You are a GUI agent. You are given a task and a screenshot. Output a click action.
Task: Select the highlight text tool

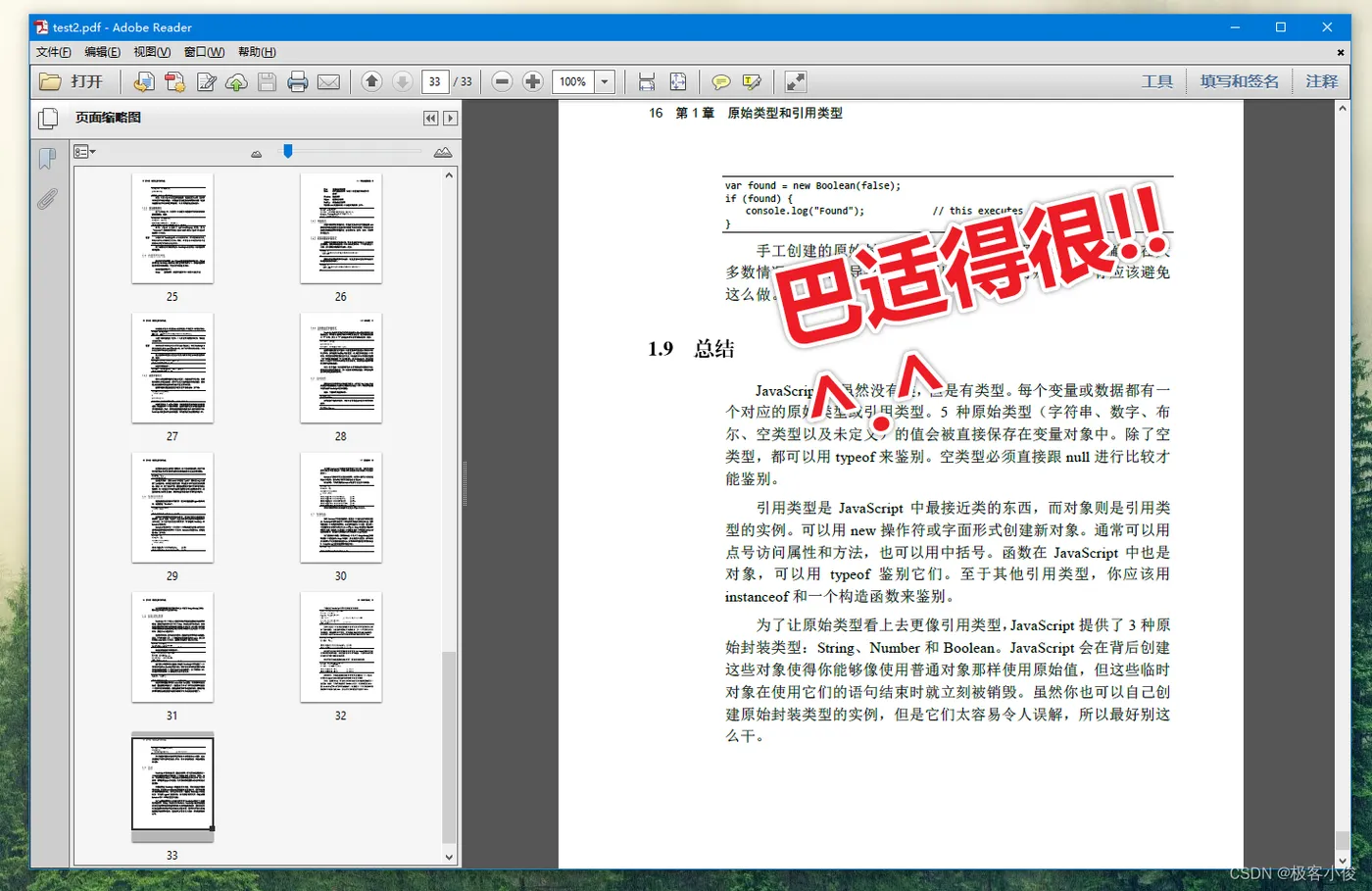point(752,82)
